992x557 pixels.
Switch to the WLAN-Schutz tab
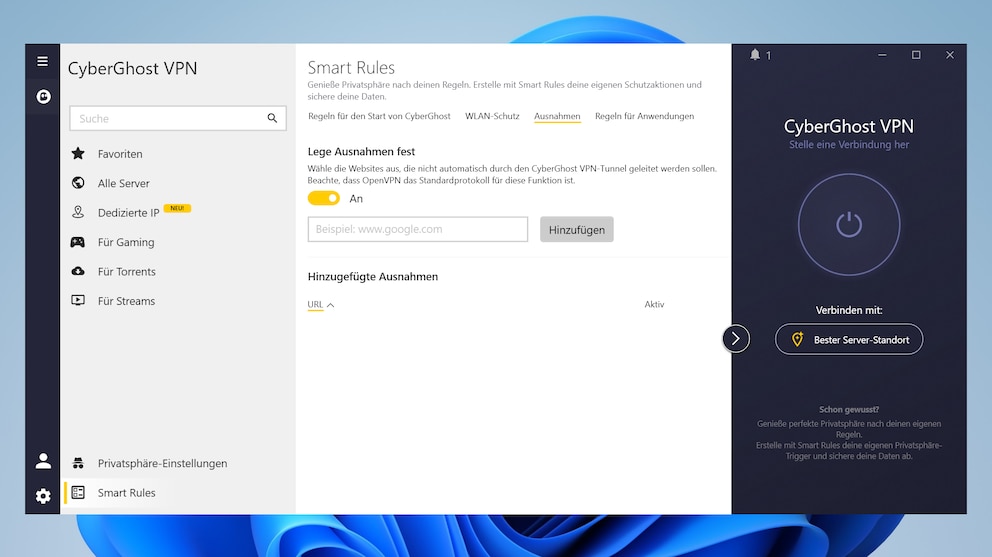[492, 116]
